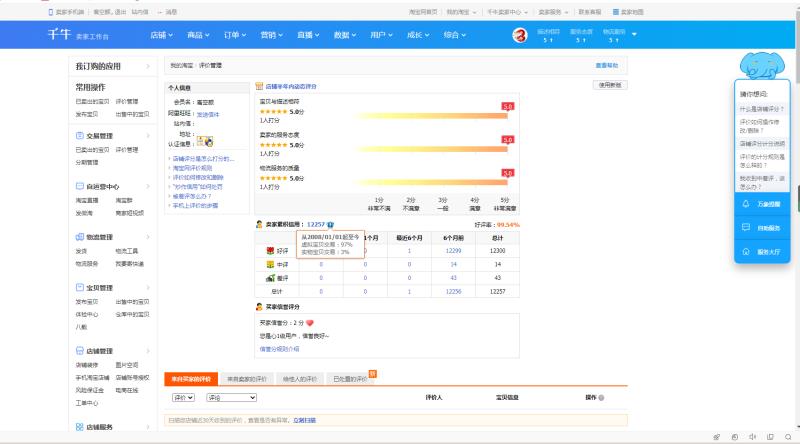Open the 淘宝网评价规则 help link
This screenshot has width=800, height=444.
point(192,168)
